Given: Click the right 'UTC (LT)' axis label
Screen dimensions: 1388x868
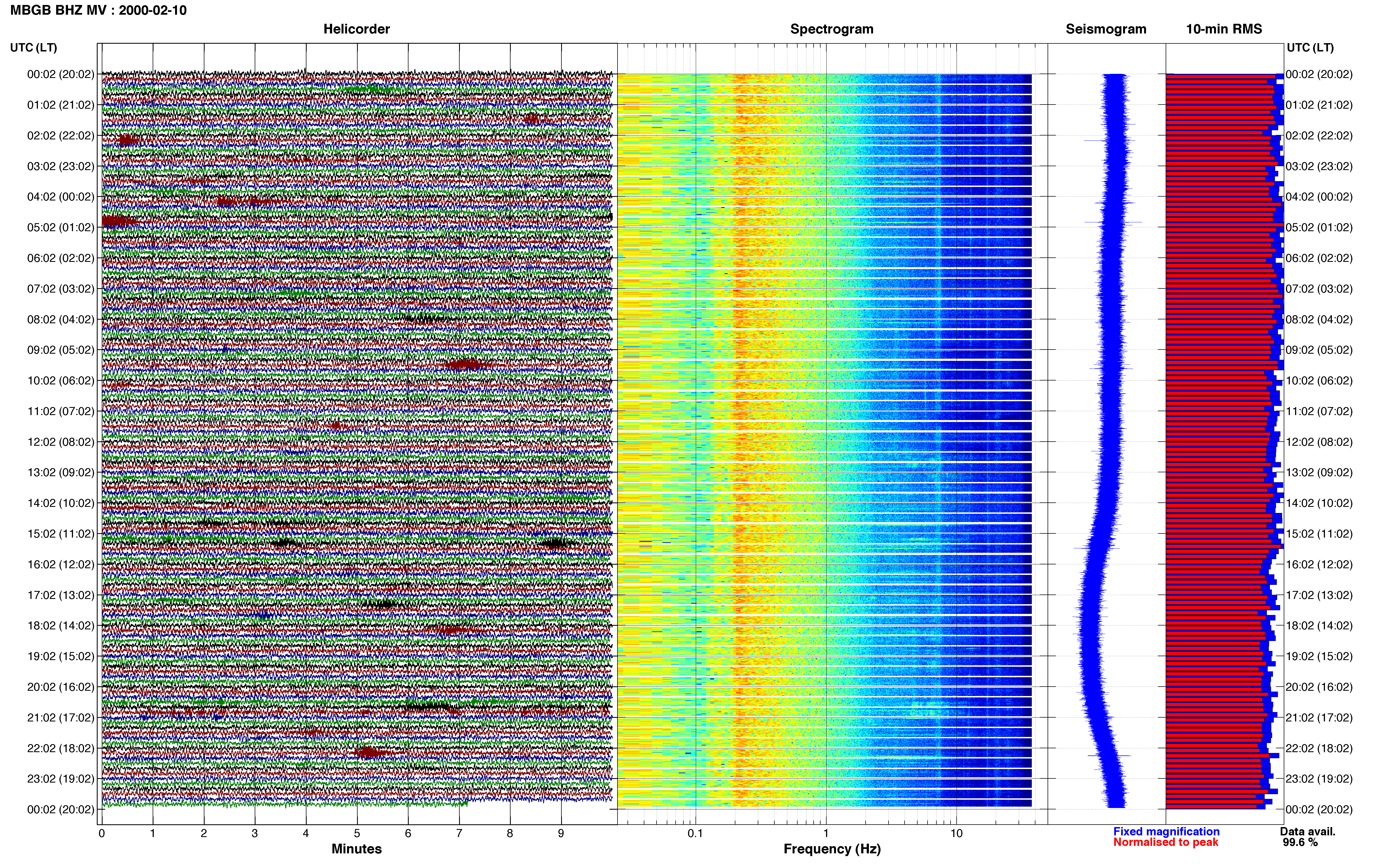Looking at the screenshot, I should [1310, 48].
